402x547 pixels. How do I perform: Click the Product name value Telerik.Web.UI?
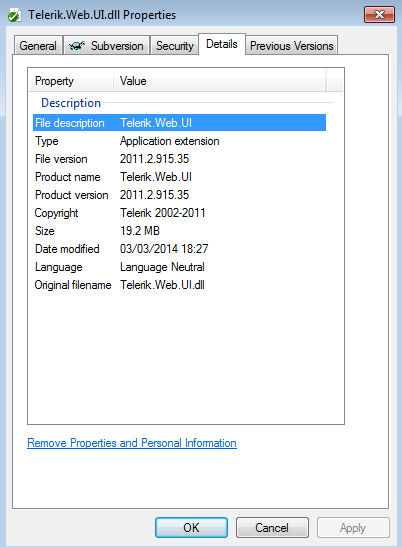[x=156, y=177]
